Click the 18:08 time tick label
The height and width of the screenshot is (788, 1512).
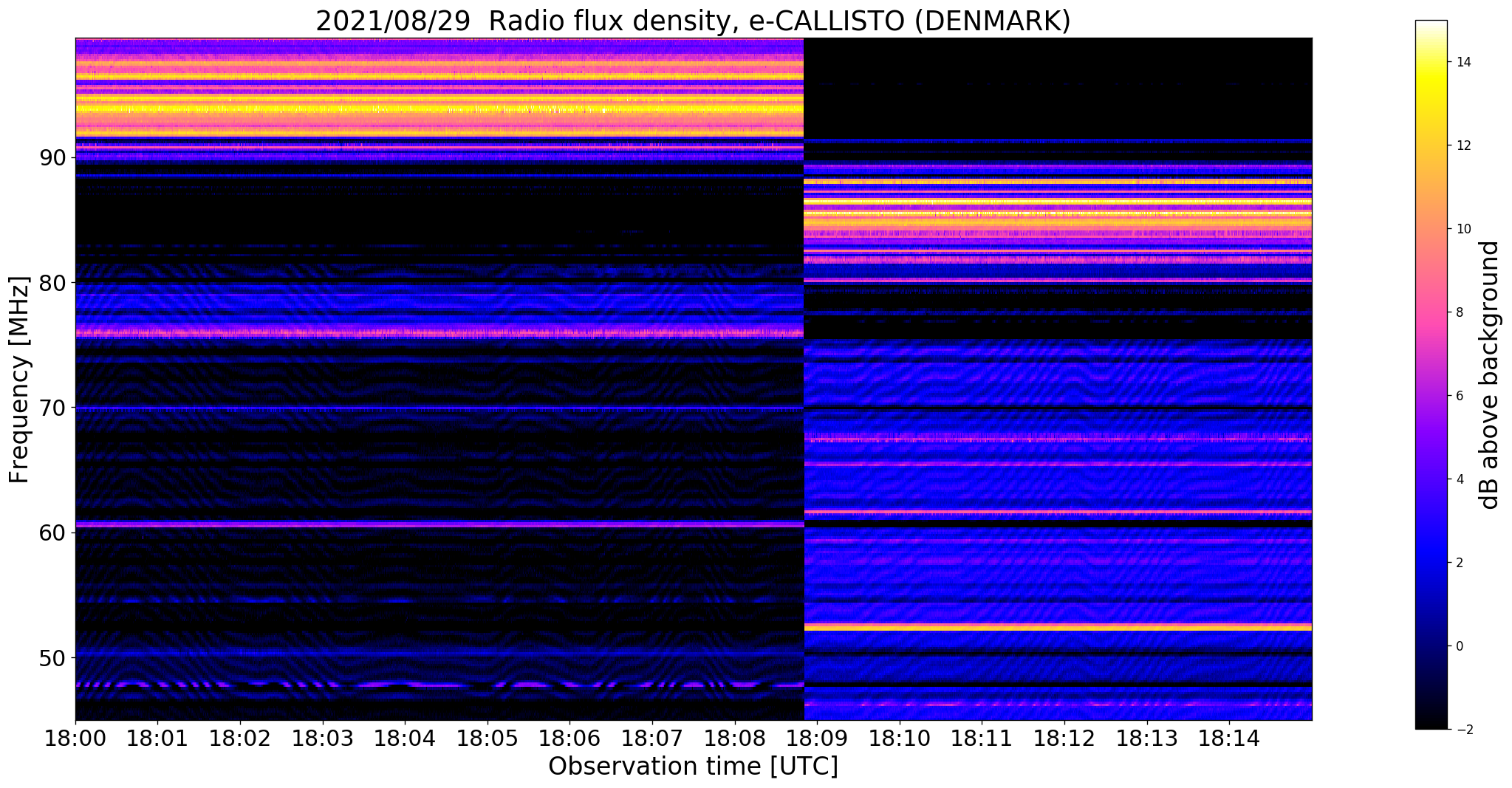coord(734,739)
